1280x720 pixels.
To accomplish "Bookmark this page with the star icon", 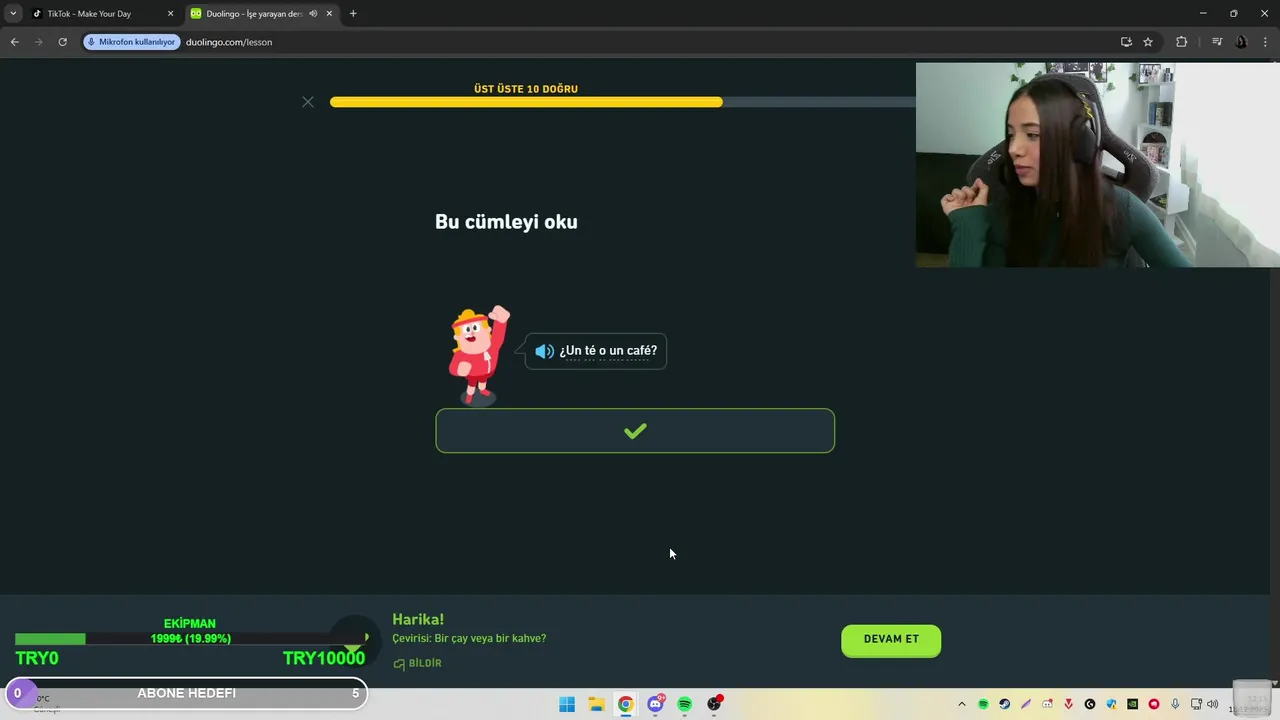I will 1148,42.
